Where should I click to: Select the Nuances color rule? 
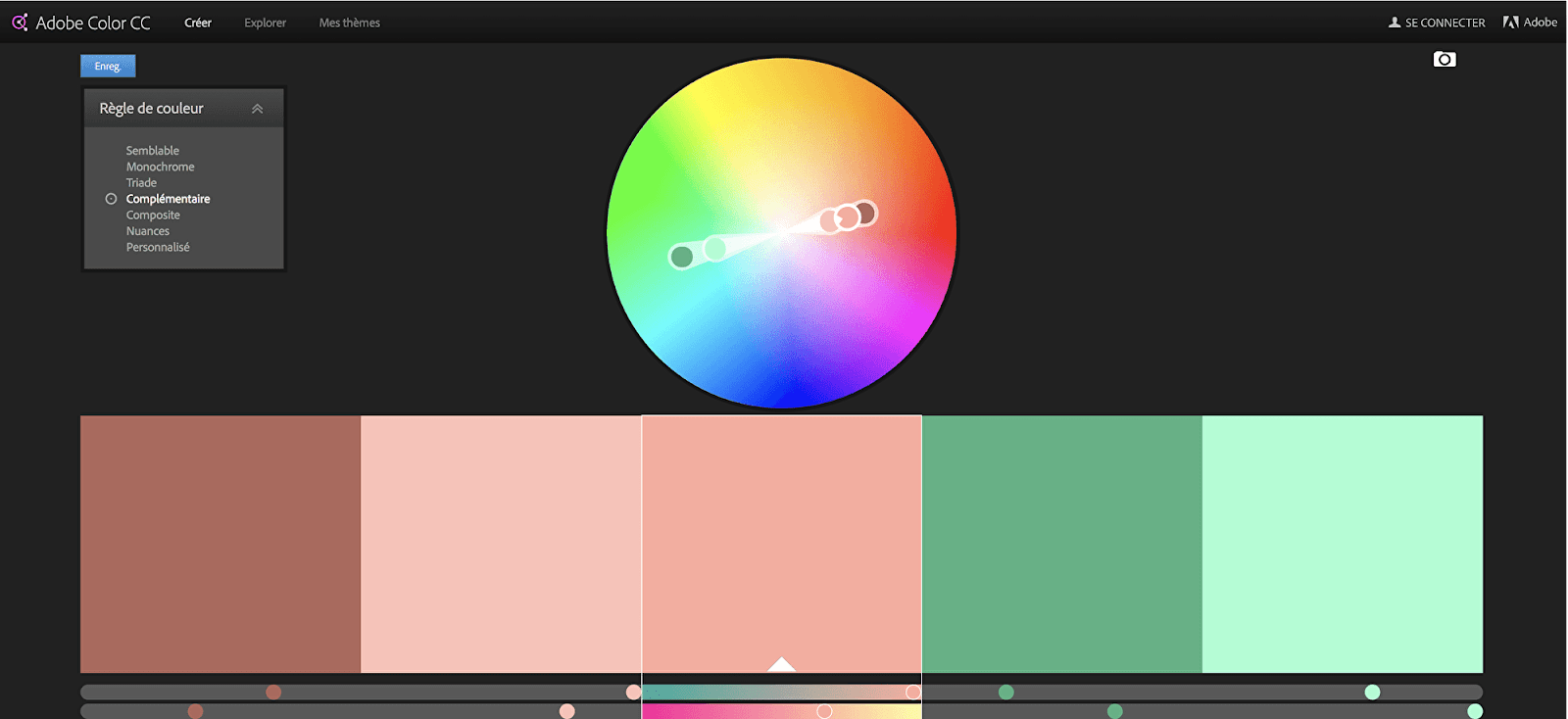pyautogui.click(x=148, y=231)
